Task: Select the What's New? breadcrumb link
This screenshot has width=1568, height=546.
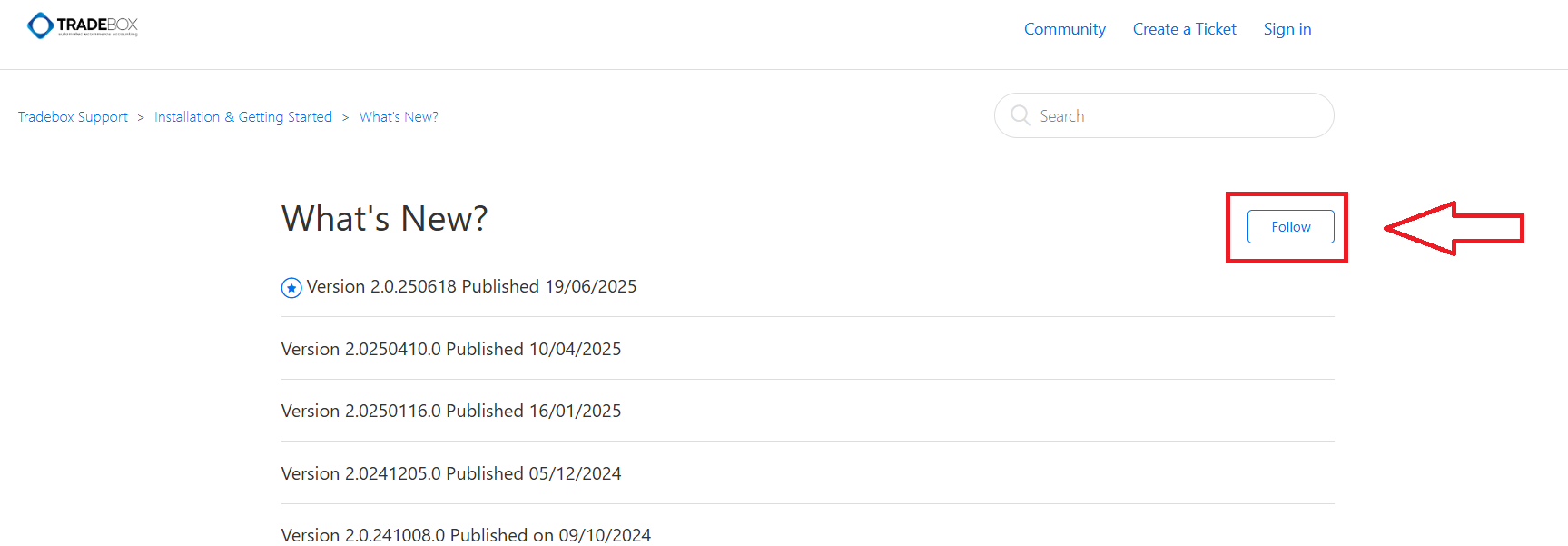Action: pos(399,117)
